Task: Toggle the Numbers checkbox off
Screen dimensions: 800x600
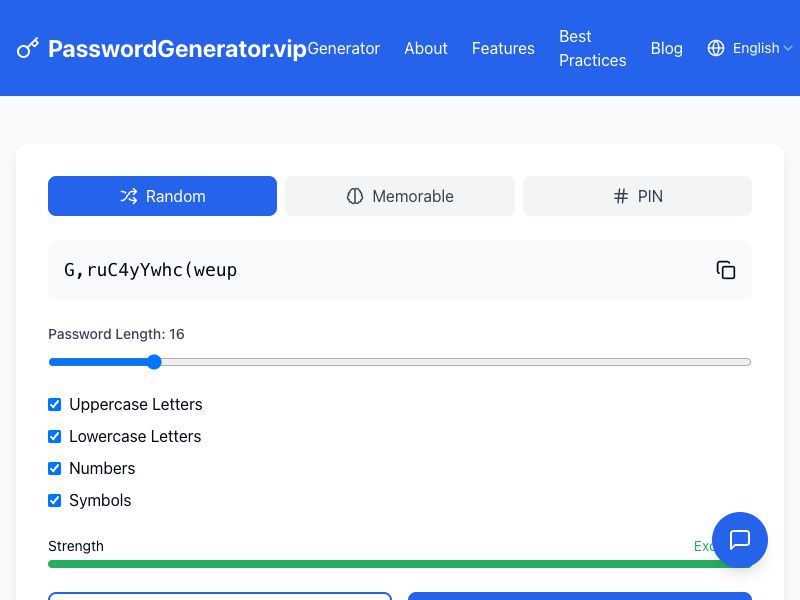Action: [x=54, y=468]
